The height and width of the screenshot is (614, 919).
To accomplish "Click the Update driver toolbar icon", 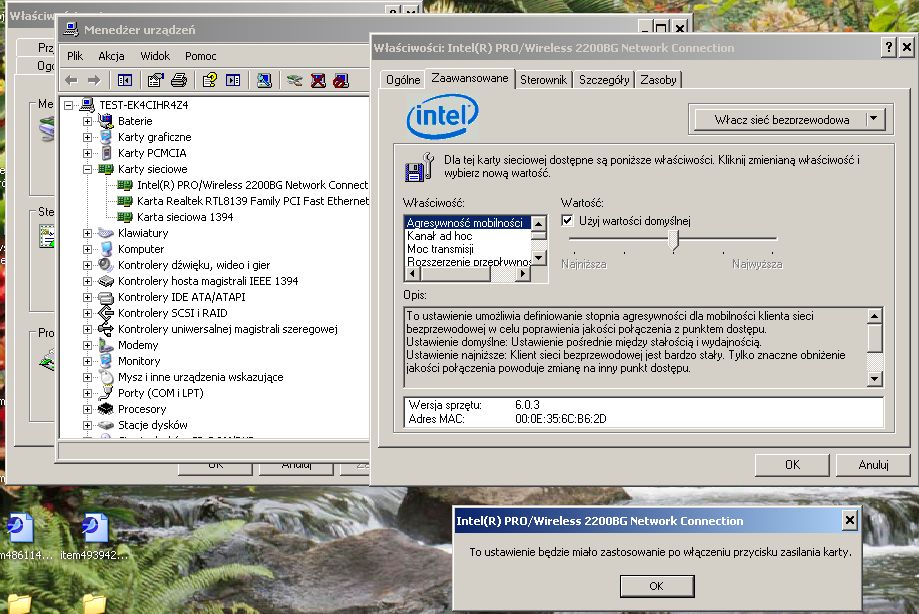I will [264, 80].
